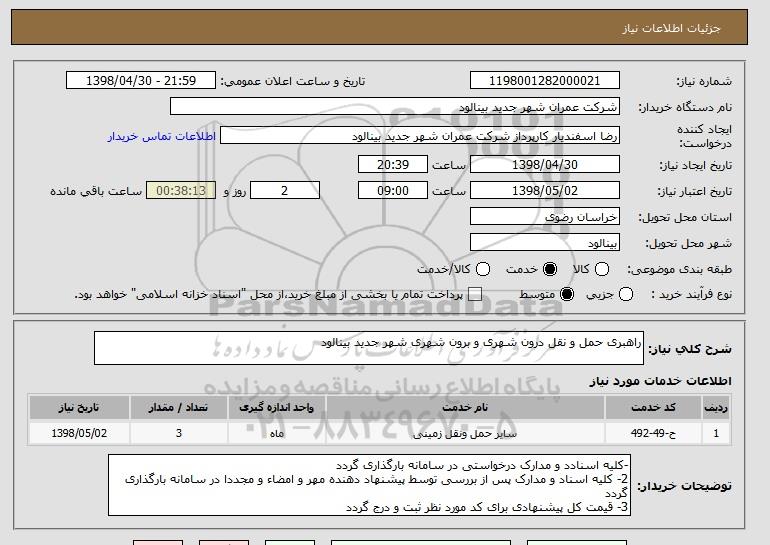
Task: Click the delivery city field بینالود
Action: pos(545,243)
